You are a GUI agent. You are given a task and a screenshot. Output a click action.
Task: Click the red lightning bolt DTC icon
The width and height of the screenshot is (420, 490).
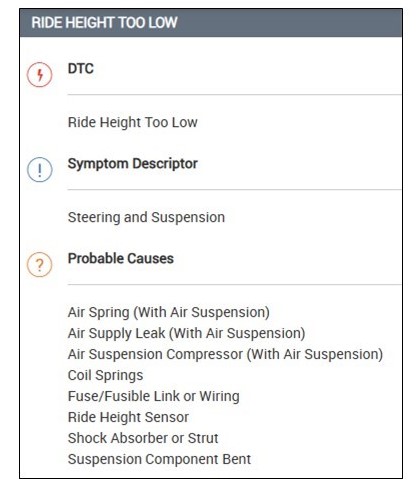(39, 75)
